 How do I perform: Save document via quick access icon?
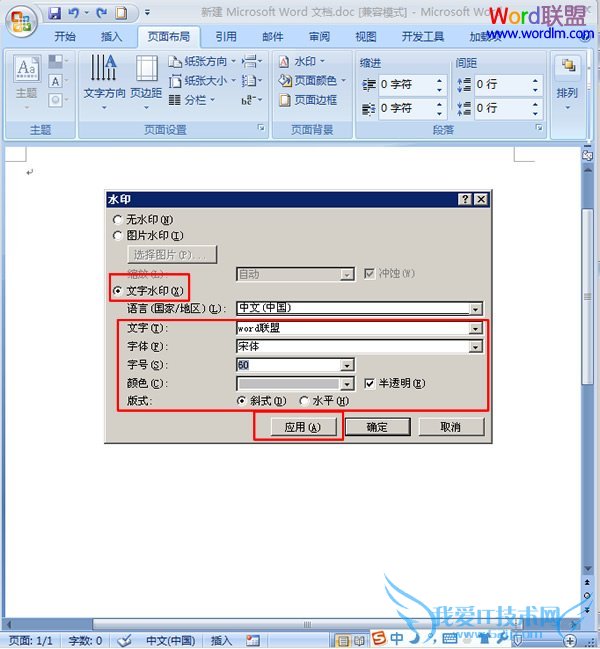[x=54, y=13]
